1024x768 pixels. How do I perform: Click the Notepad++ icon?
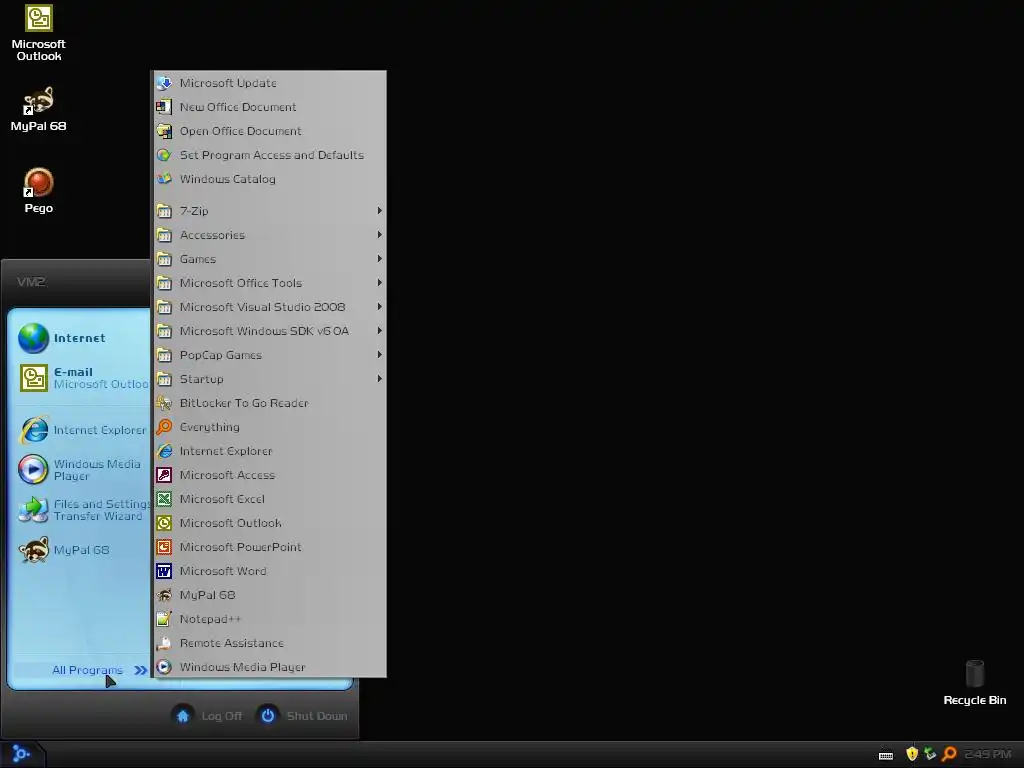[164, 619]
